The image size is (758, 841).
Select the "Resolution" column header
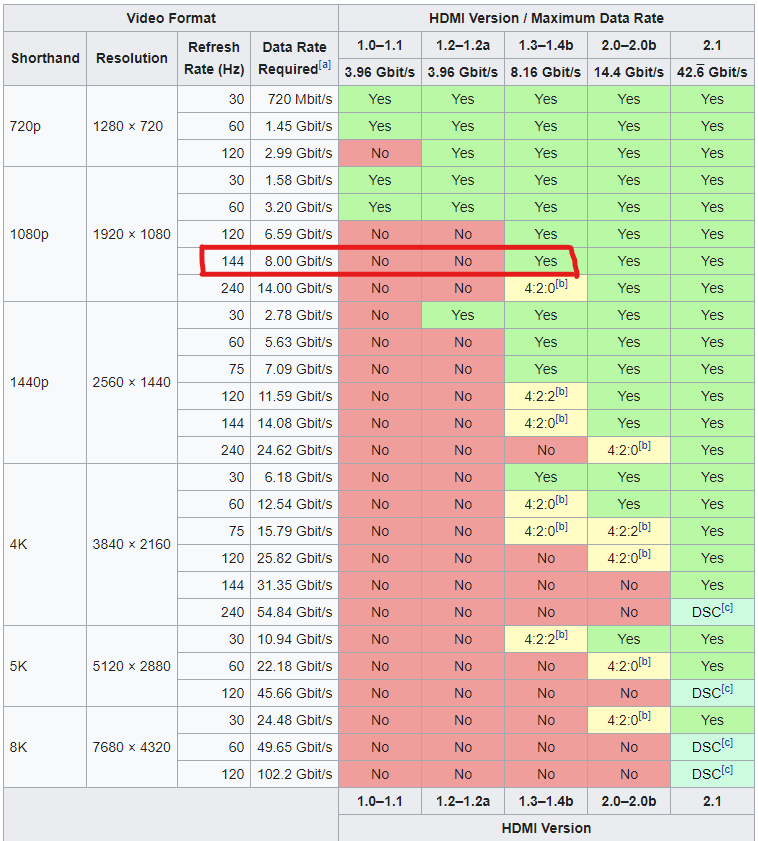(132, 58)
